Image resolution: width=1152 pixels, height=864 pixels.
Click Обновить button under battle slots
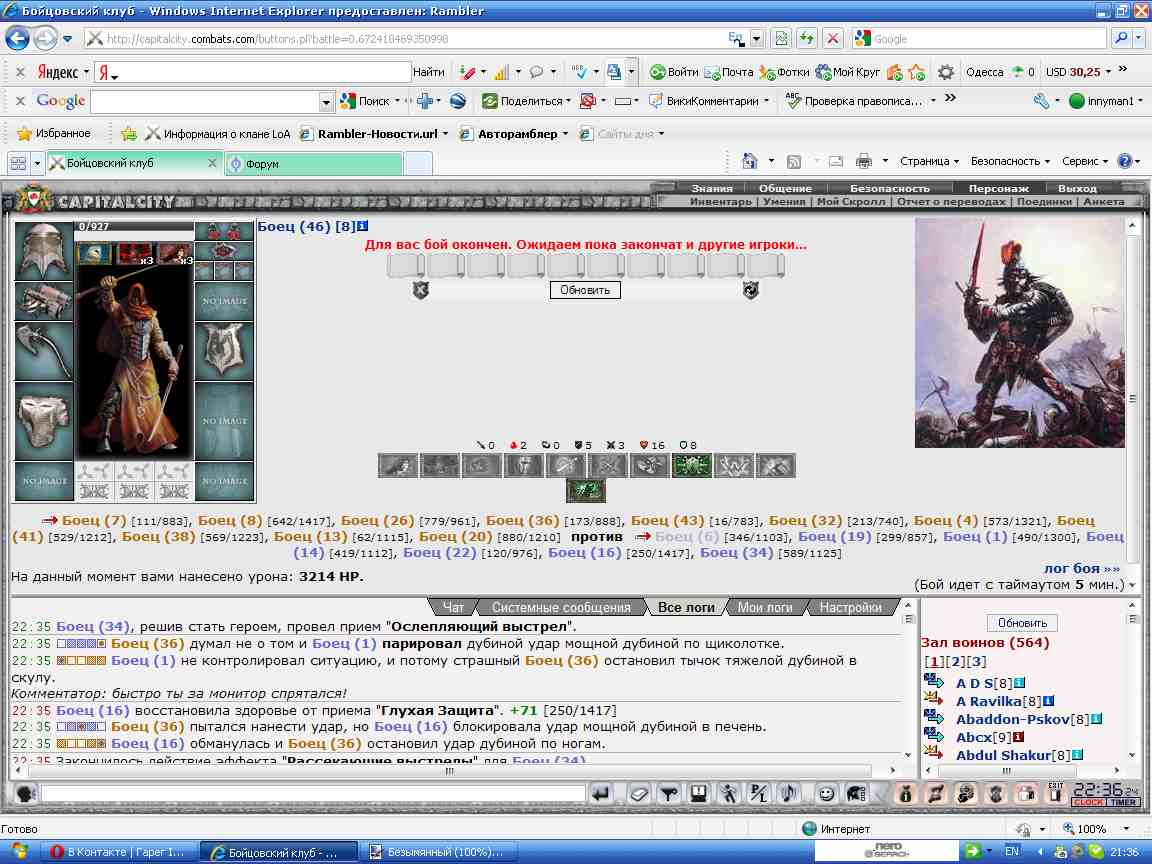(x=585, y=290)
